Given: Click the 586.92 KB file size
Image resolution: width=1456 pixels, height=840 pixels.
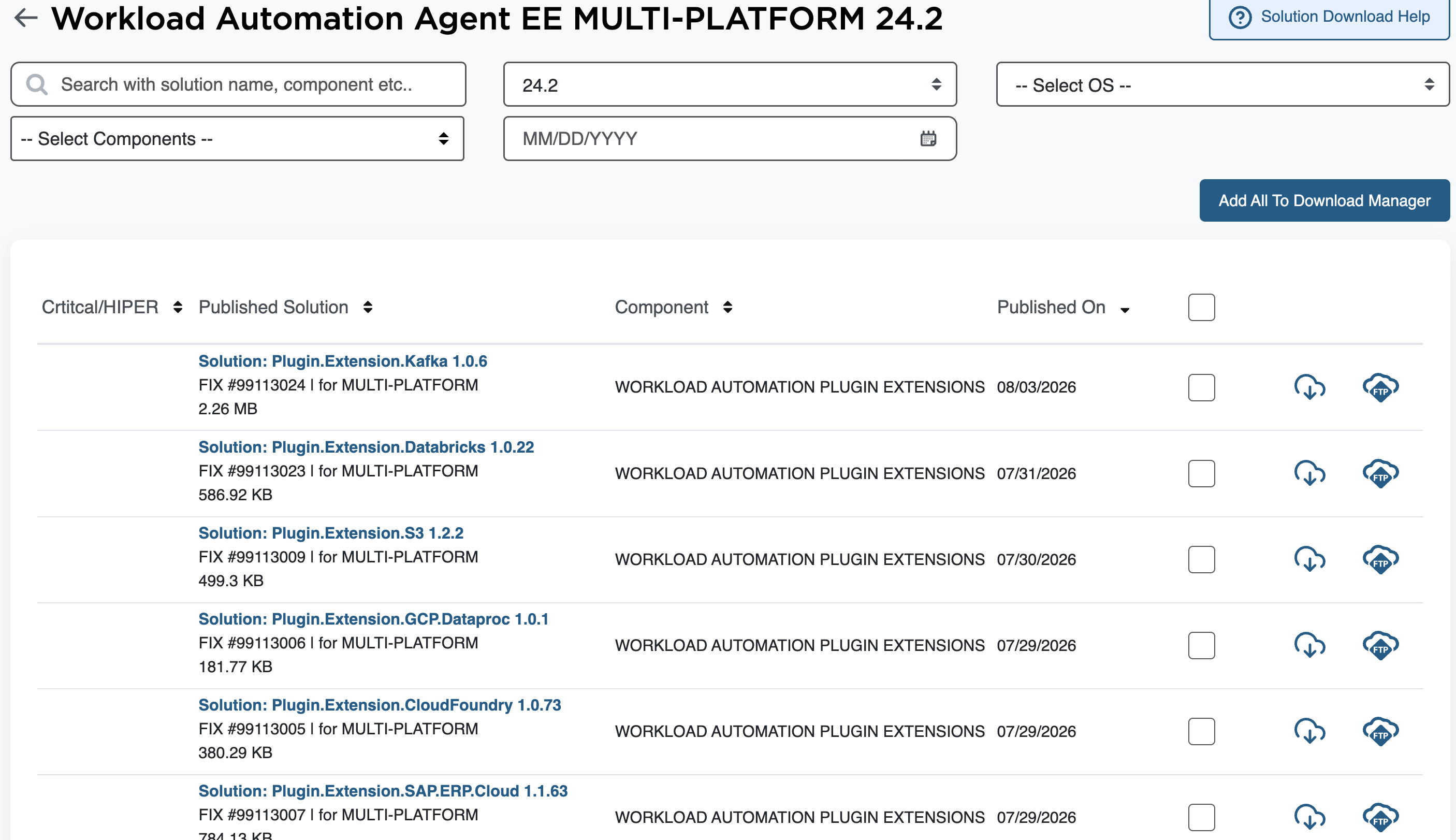Looking at the screenshot, I should point(235,495).
